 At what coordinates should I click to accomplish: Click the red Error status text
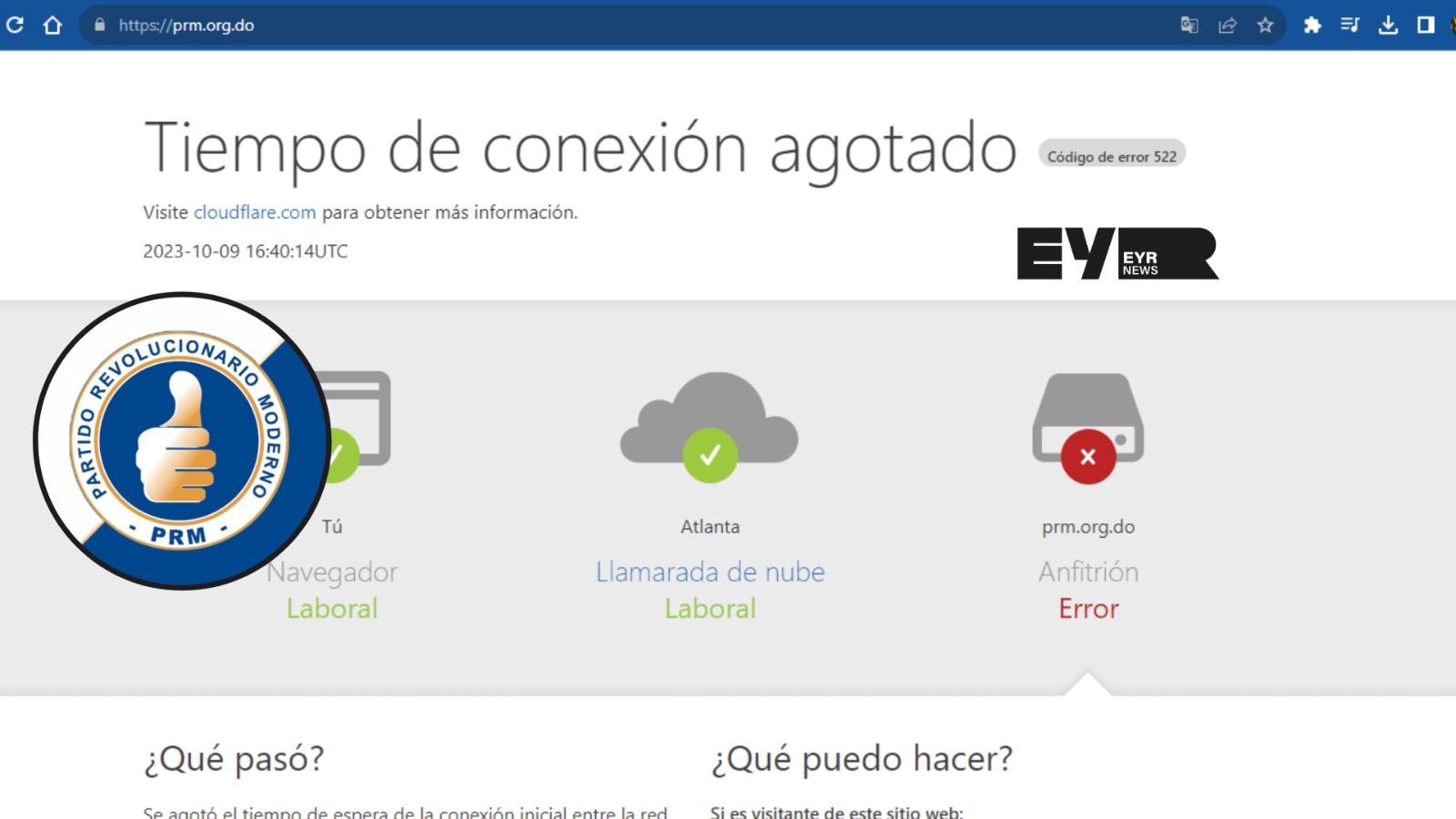(1088, 608)
